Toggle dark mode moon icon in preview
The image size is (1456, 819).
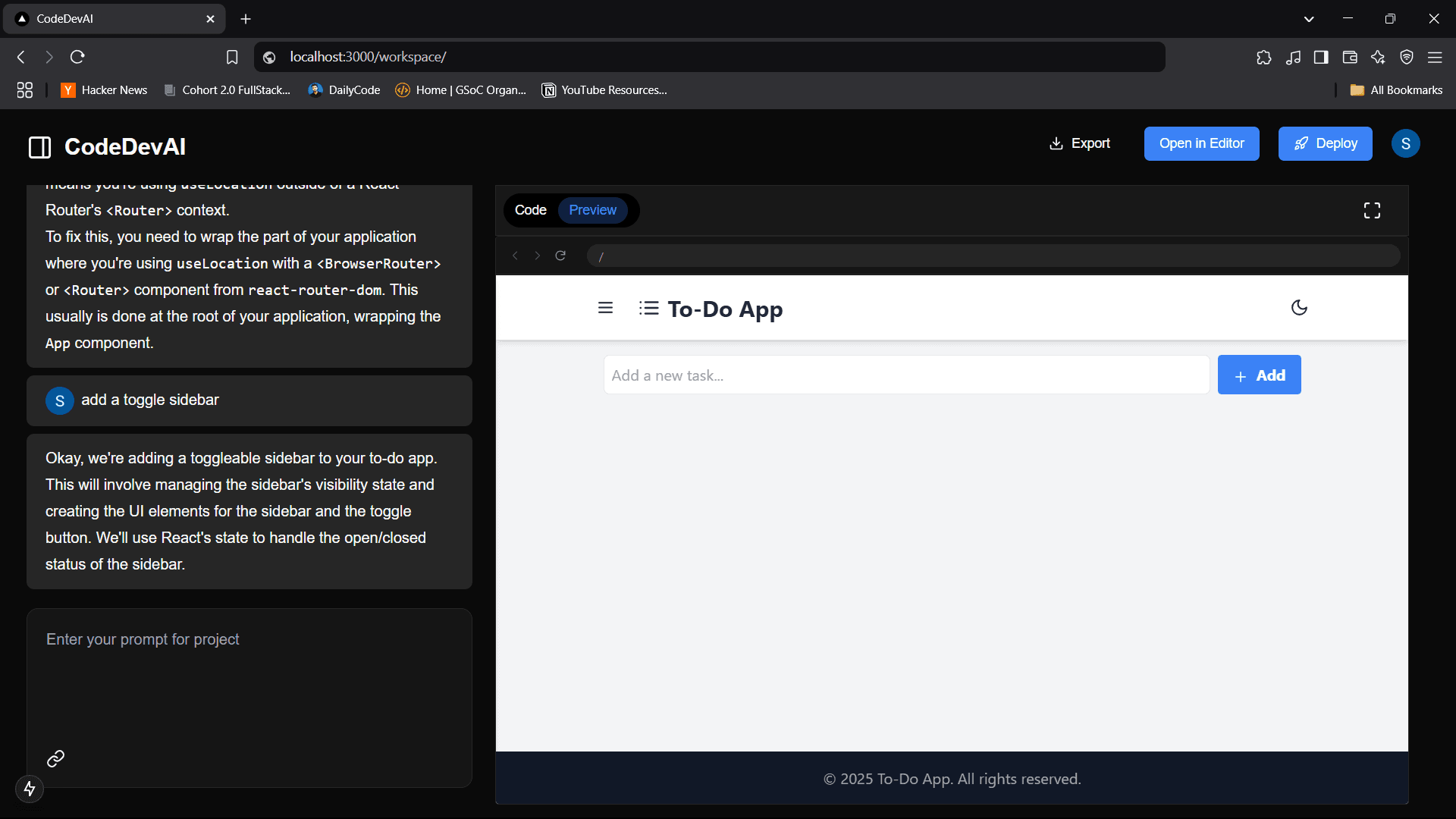[x=1299, y=308]
